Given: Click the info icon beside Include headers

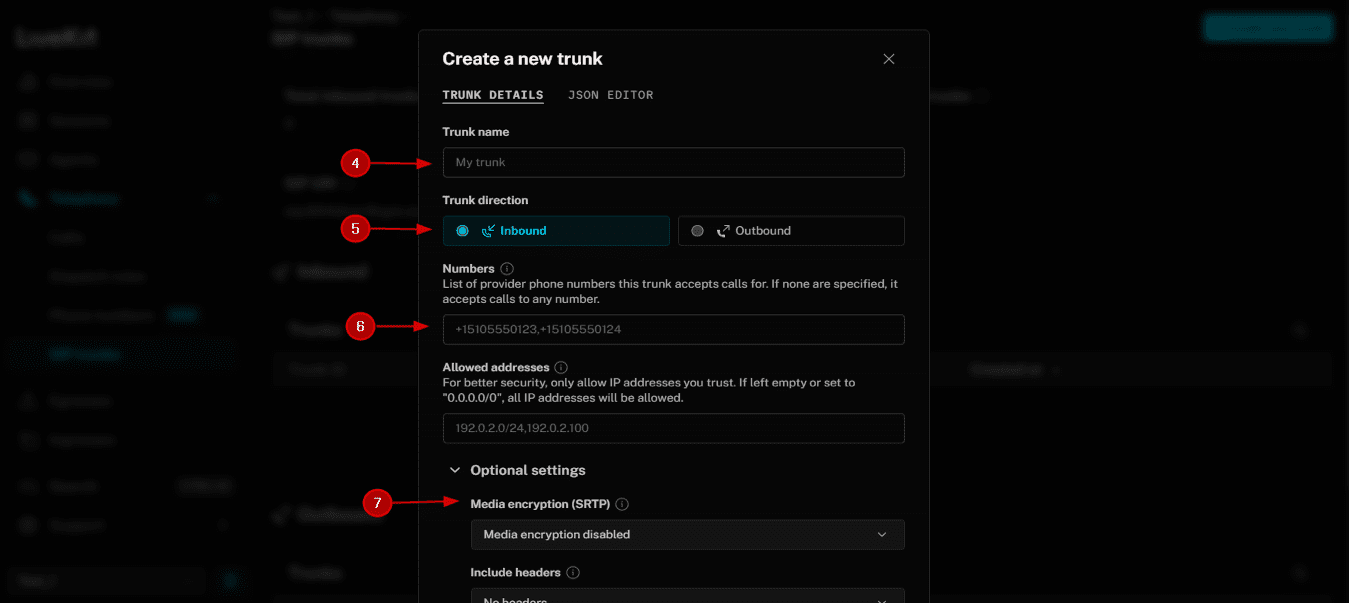Looking at the screenshot, I should point(573,573).
